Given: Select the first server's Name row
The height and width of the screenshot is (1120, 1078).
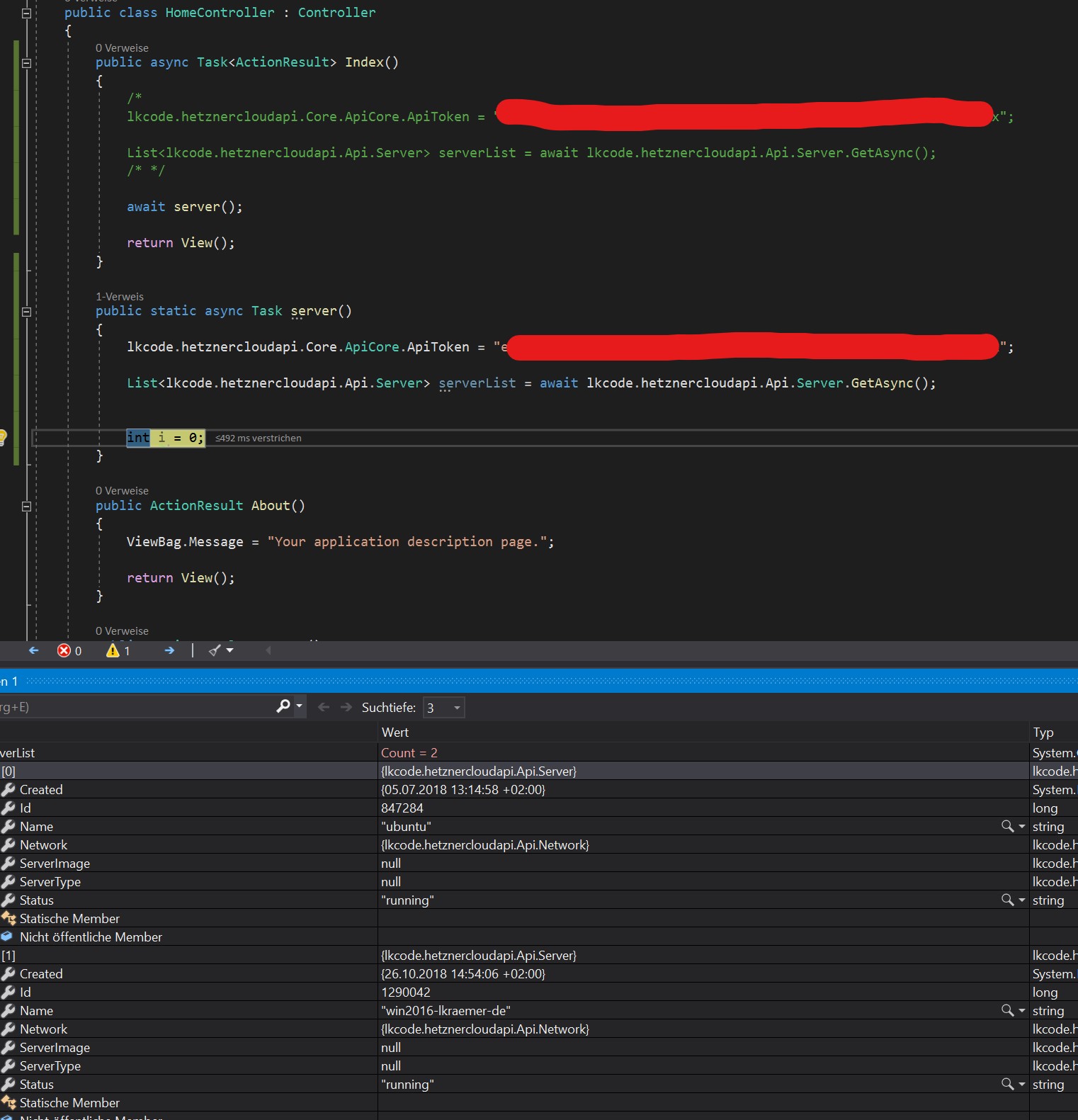Looking at the screenshot, I should pyautogui.click(x=539, y=826).
